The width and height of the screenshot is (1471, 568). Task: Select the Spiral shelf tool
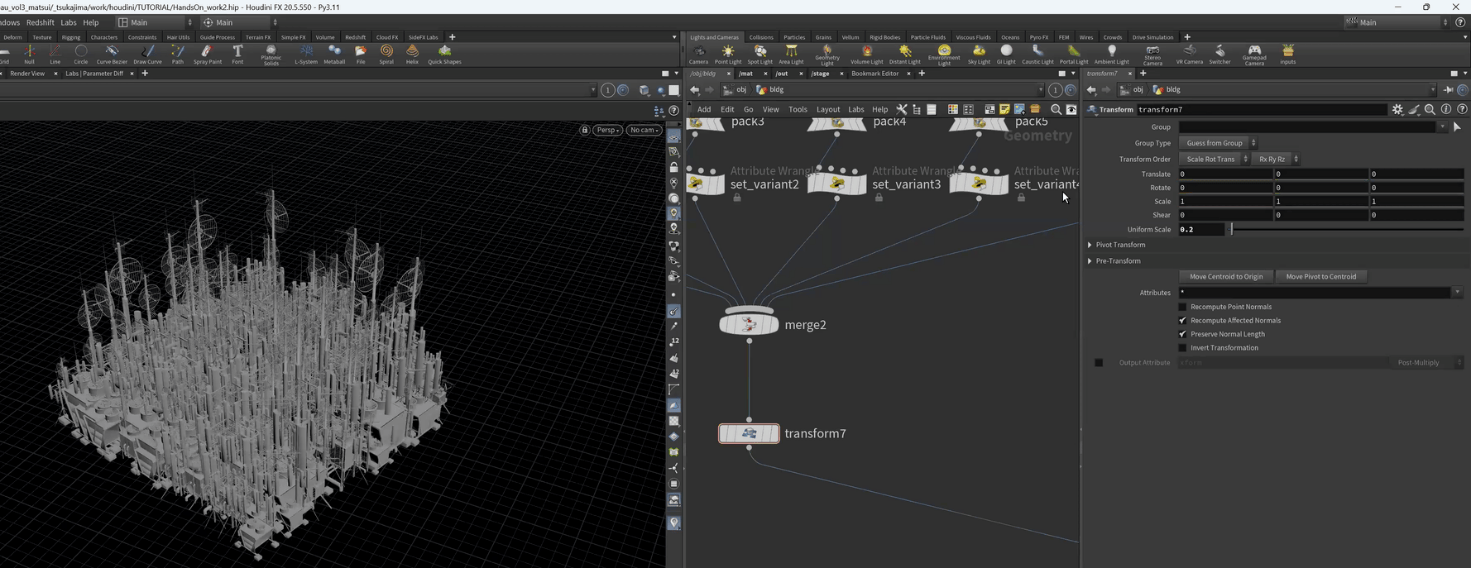(386, 53)
